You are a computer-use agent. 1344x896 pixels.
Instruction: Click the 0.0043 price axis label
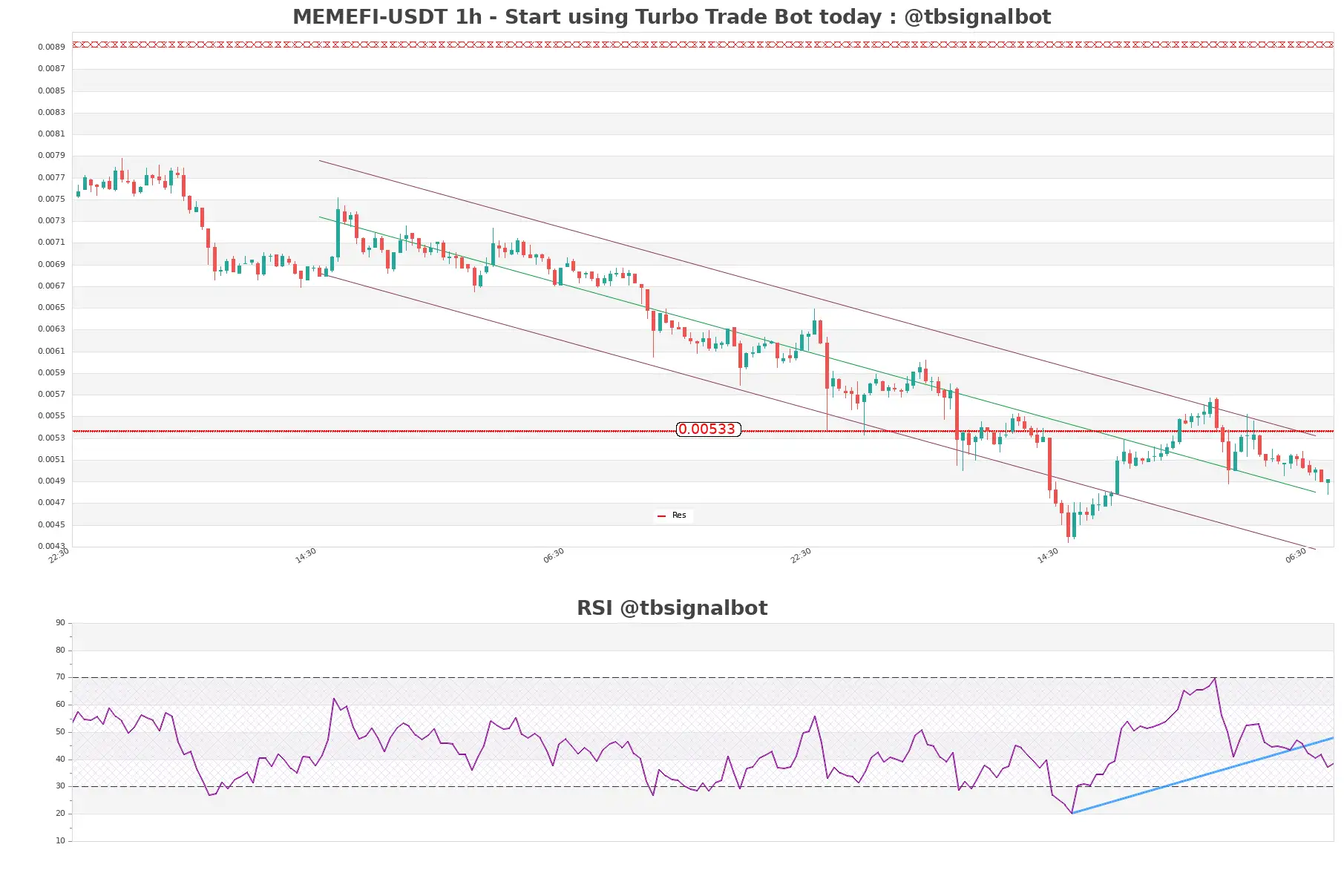click(51, 546)
